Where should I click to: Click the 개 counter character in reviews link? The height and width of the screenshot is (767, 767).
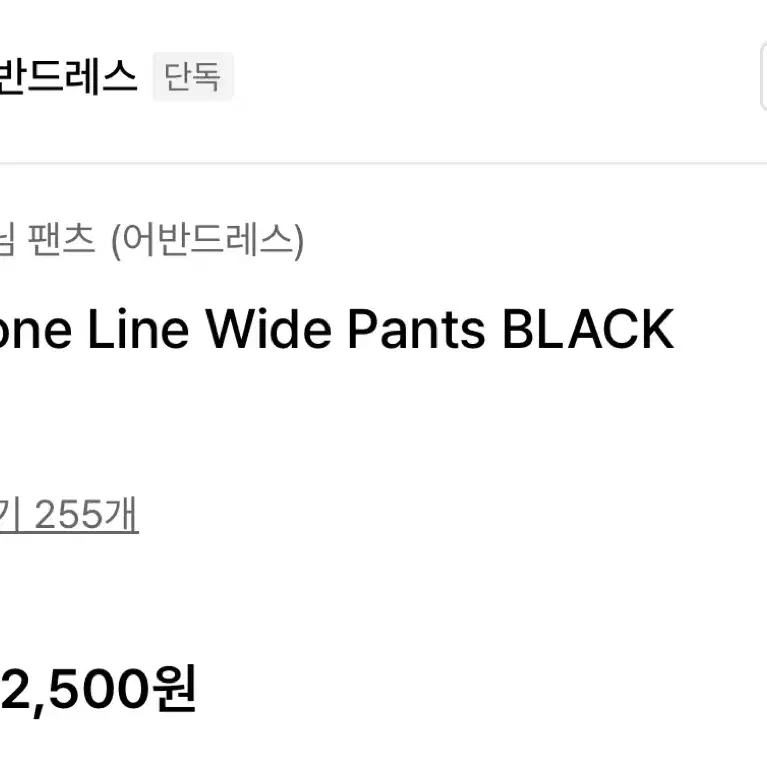click(x=122, y=514)
